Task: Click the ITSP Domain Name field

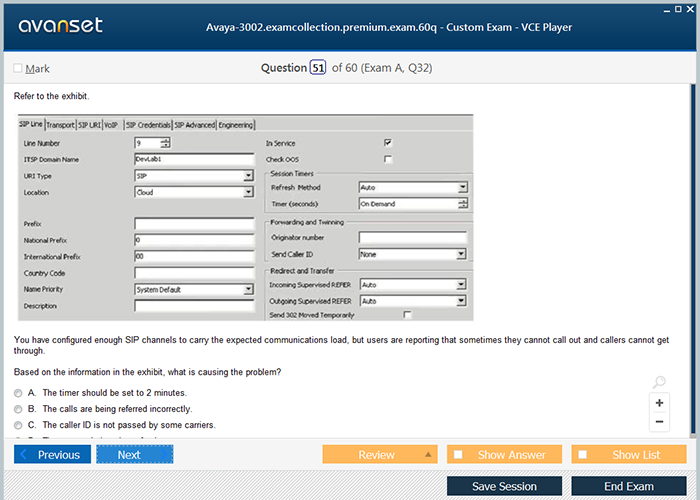Action: (194, 159)
